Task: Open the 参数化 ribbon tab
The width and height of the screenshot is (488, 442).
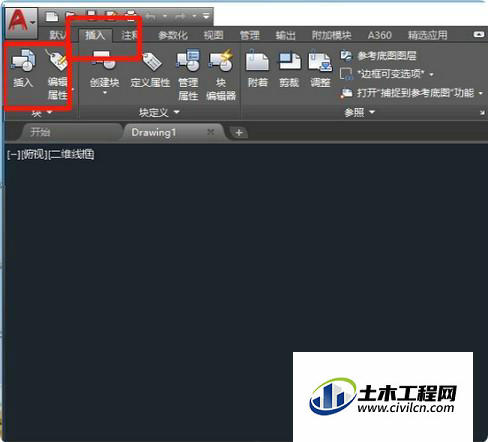Action: click(173, 35)
